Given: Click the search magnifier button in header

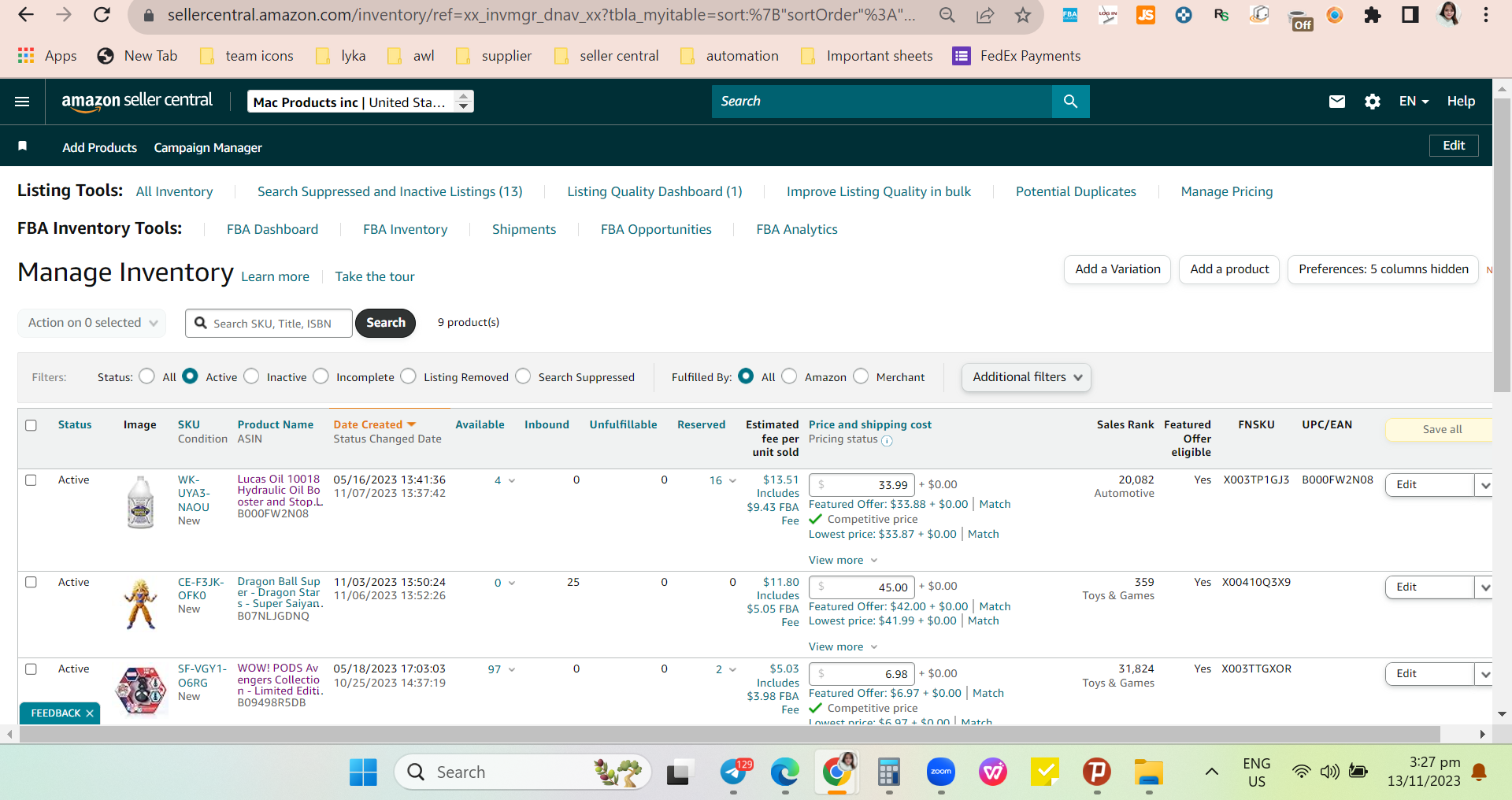Looking at the screenshot, I should 1070,102.
